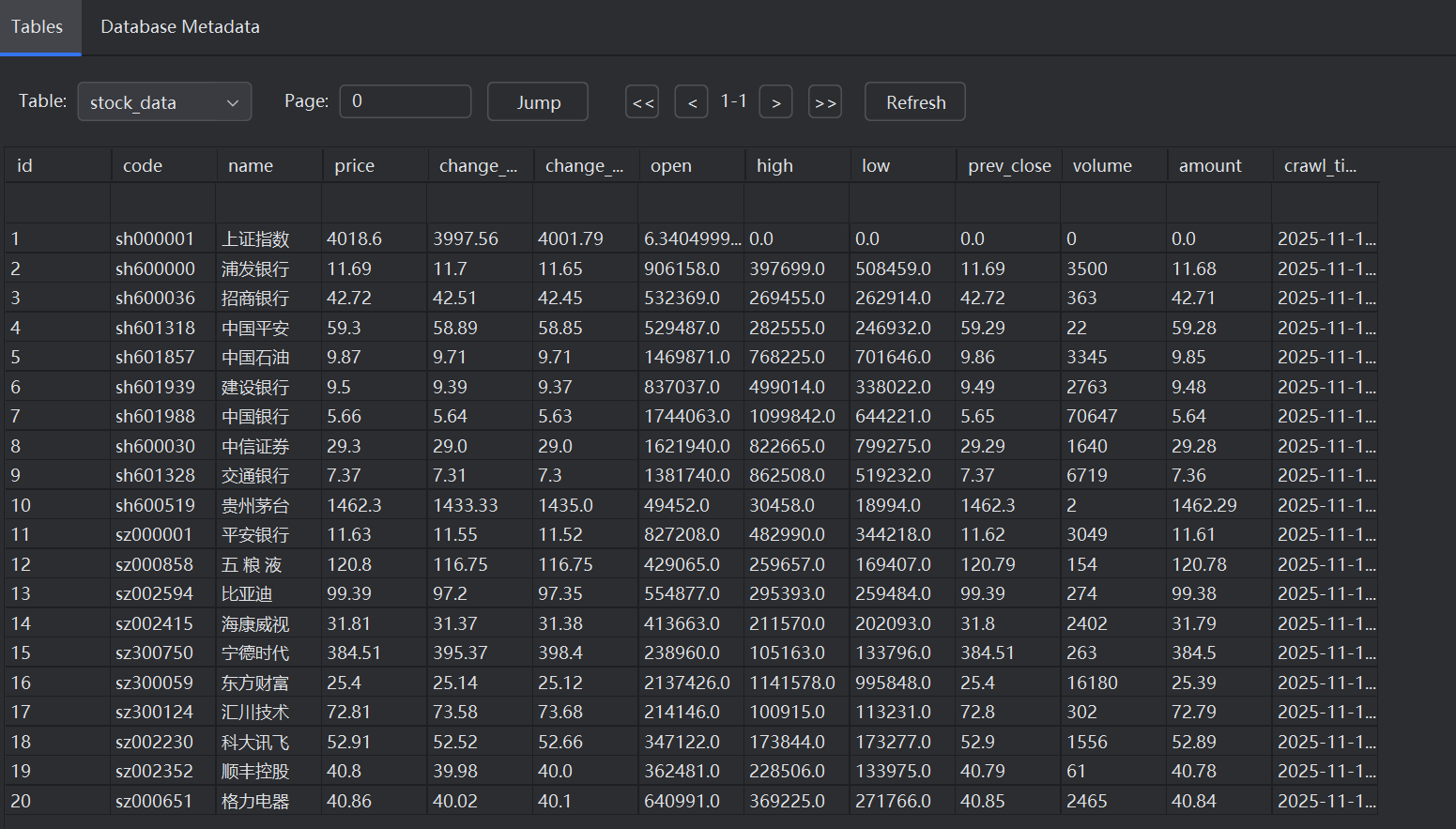Select the Tables tab
This screenshot has width=1456, height=829.
click(38, 27)
